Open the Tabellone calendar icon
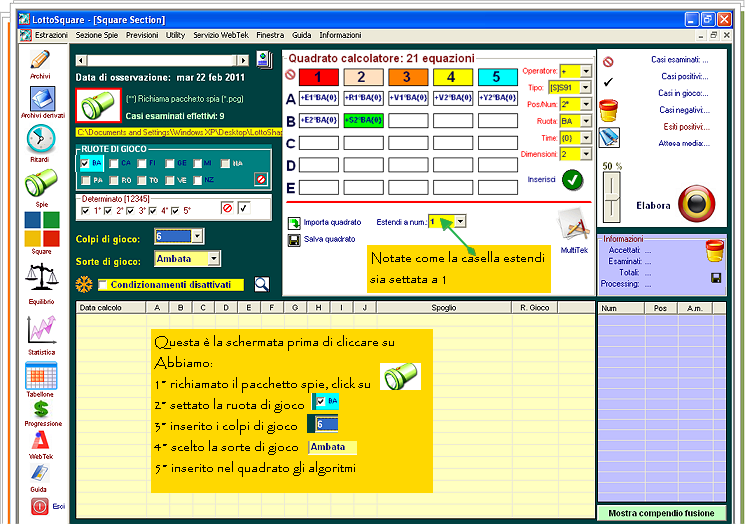 [41, 375]
